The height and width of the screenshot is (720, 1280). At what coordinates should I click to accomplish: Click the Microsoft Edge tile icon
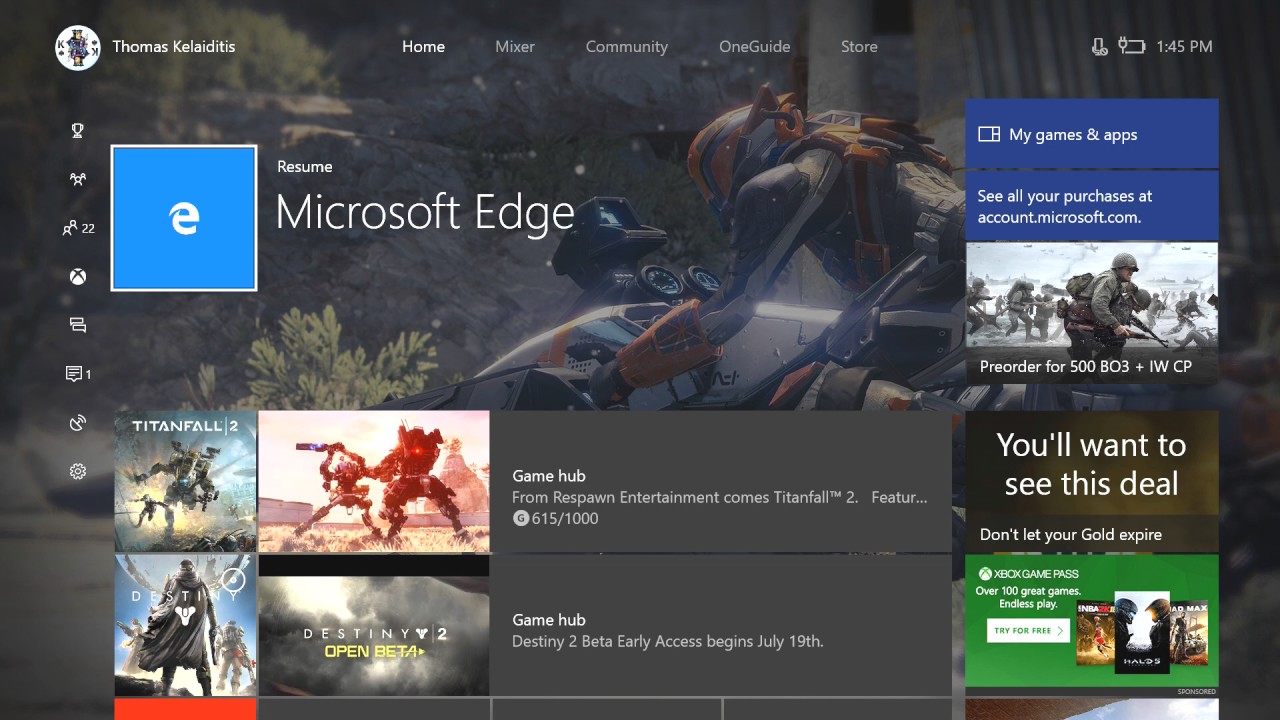click(184, 218)
